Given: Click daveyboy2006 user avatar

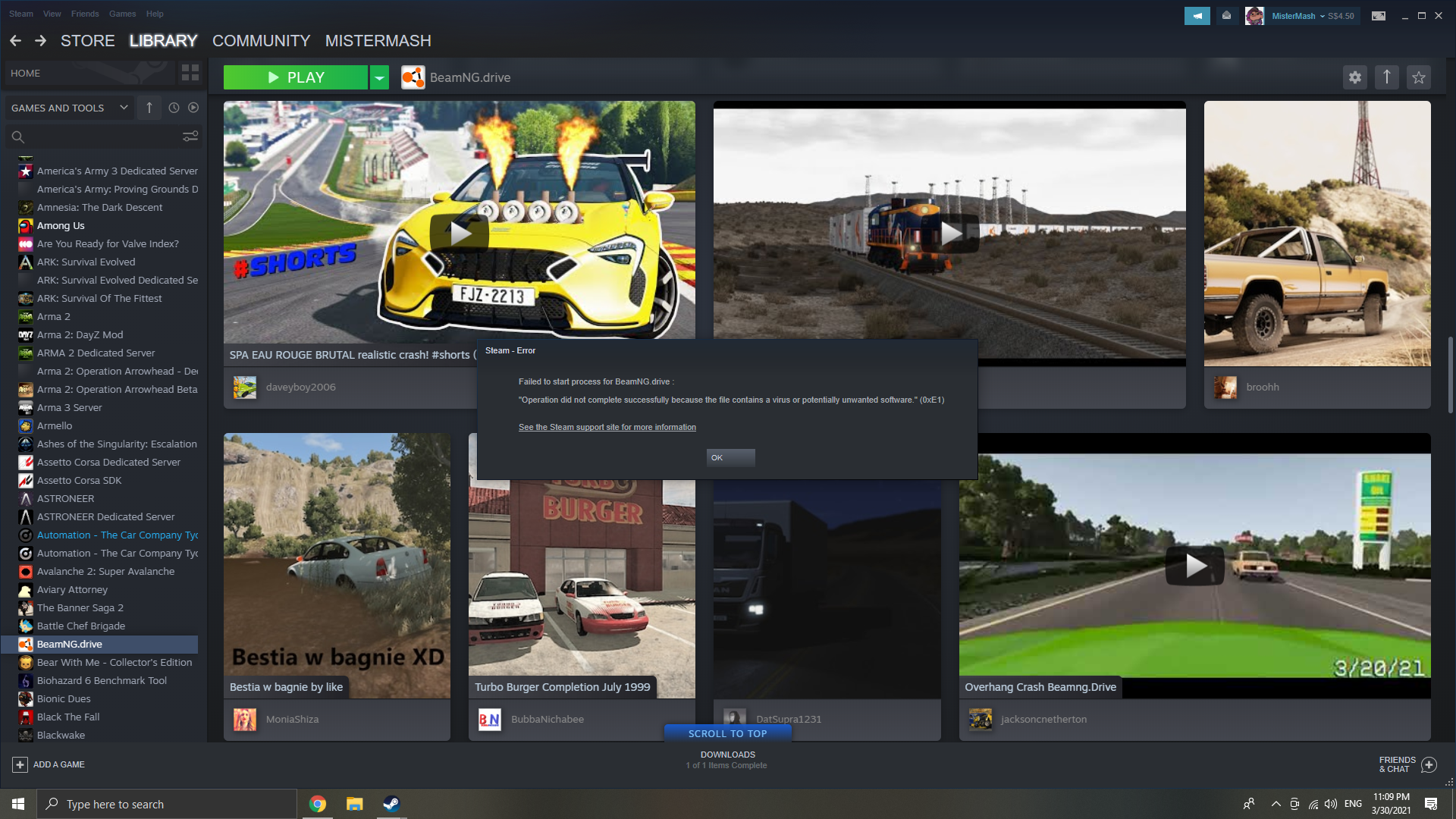Looking at the screenshot, I should pos(245,388).
